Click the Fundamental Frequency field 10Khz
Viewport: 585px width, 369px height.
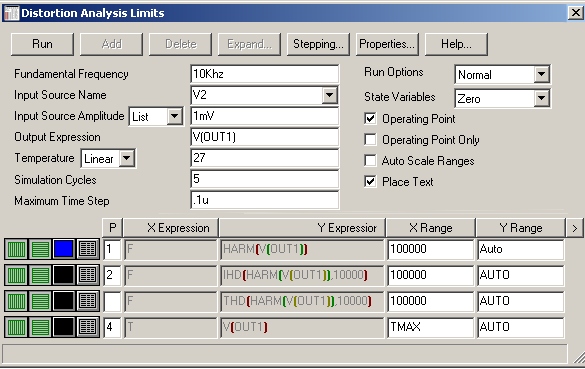click(x=265, y=74)
